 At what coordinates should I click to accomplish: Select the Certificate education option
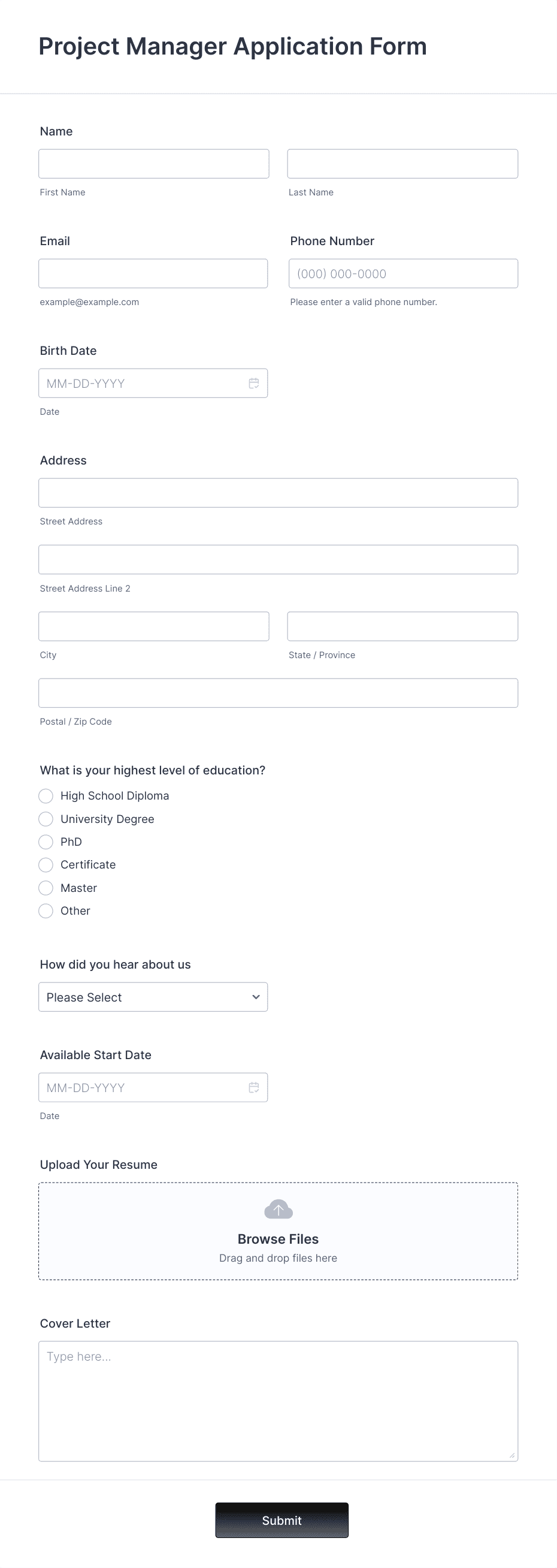coord(46,864)
